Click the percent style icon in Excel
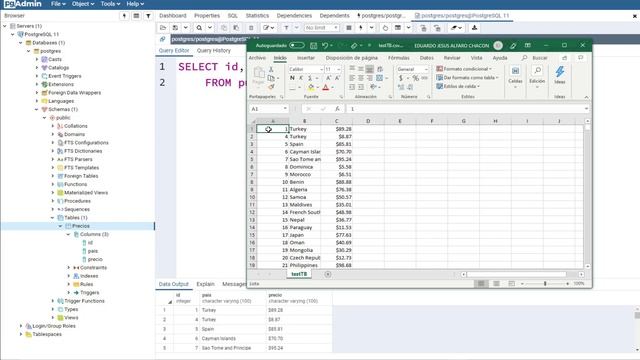 click(x=416, y=78)
